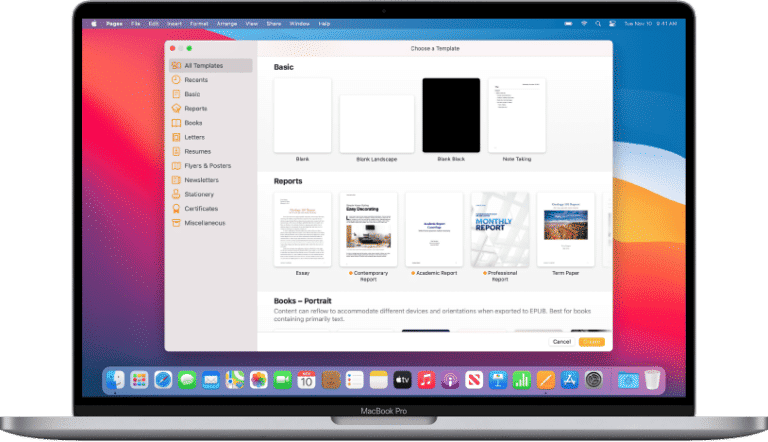768x442 pixels.
Task: Open the Pages menu
Action: [114, 24]
